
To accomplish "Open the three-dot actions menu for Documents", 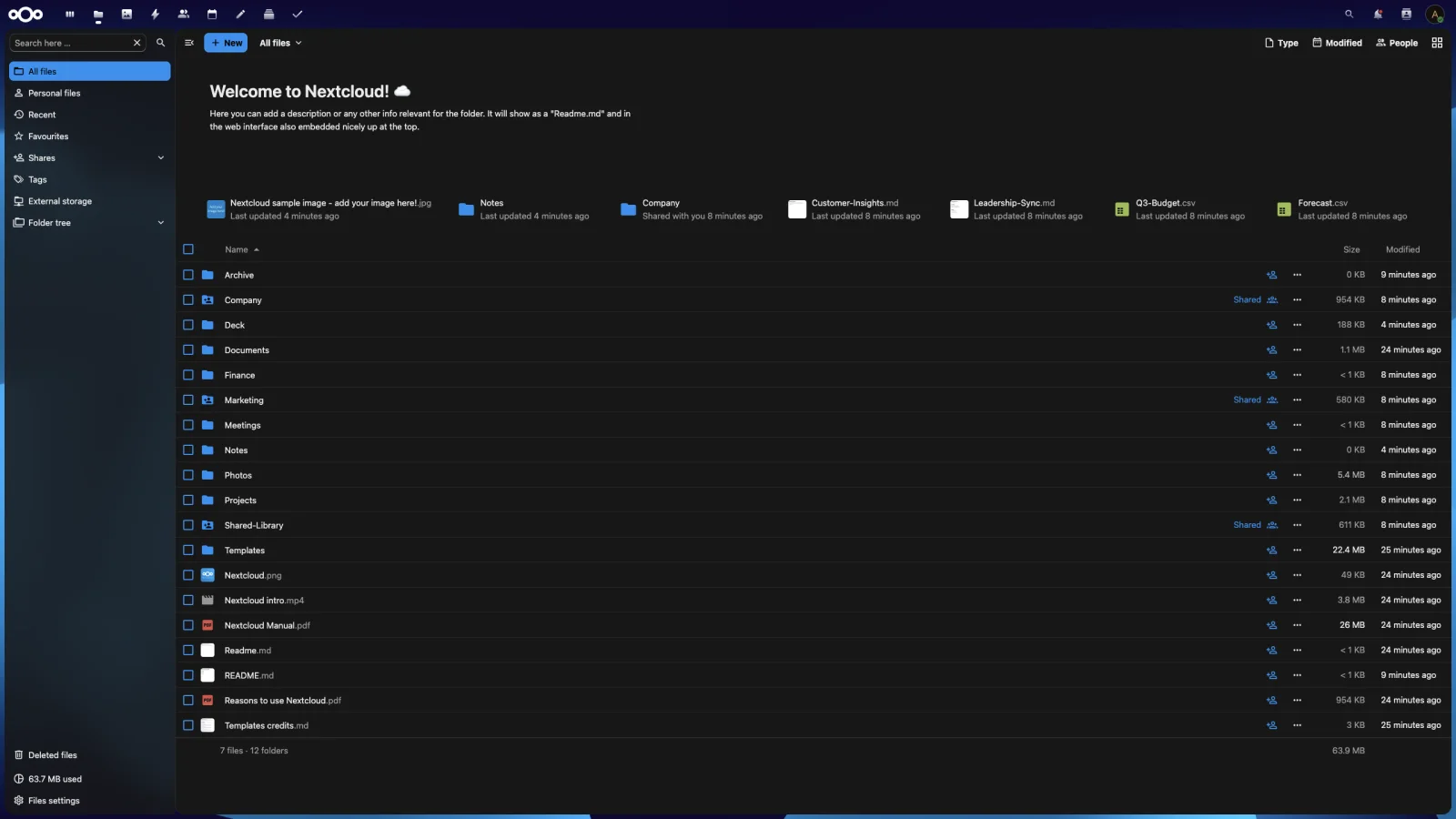I will point(1297,350).
